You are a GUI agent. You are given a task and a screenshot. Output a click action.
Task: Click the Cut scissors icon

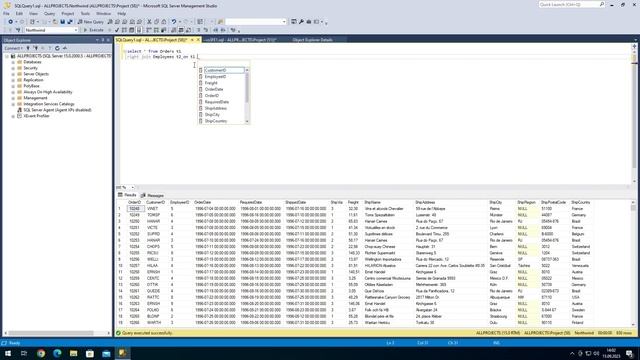coord(149,22)
